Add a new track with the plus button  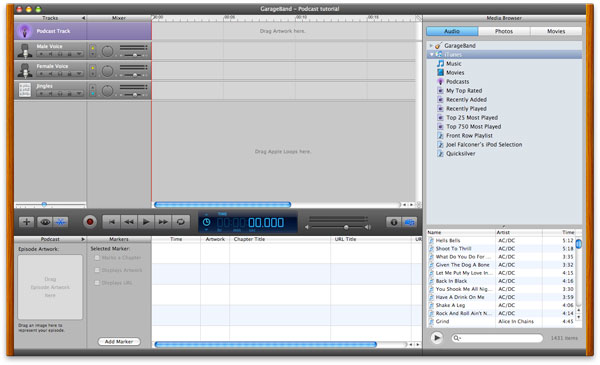point(26,222)
